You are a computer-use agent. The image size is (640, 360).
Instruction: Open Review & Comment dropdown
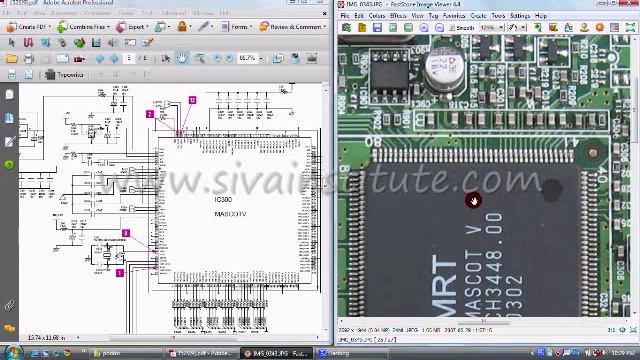(x=292, y=27)
